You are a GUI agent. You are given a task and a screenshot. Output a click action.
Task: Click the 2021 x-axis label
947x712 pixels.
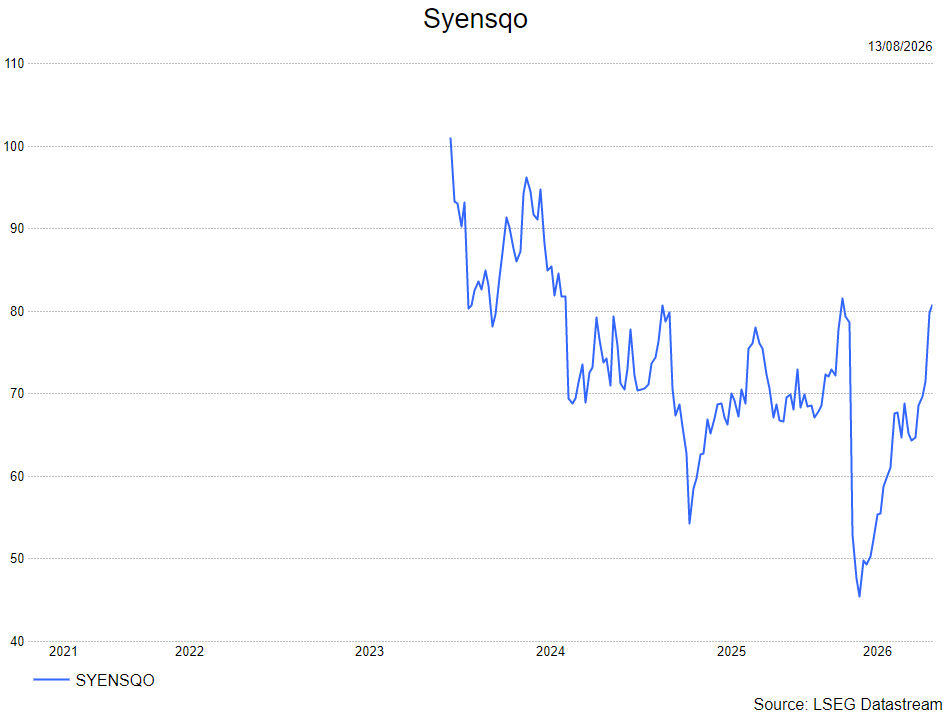point(63,651)
